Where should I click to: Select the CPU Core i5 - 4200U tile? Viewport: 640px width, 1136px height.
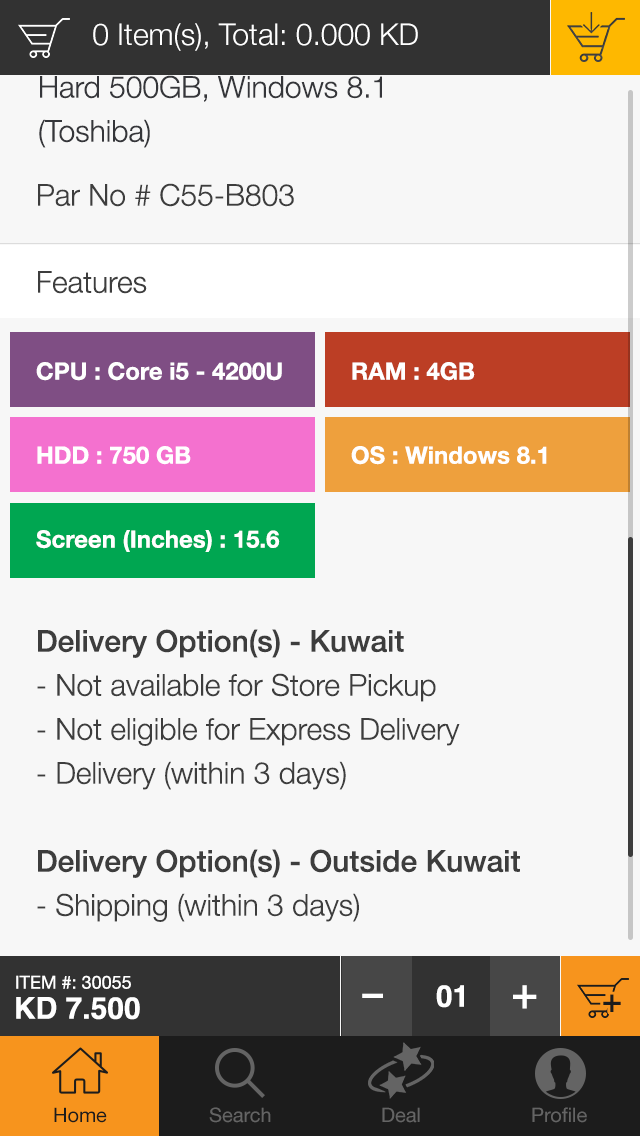pos(162,371)
